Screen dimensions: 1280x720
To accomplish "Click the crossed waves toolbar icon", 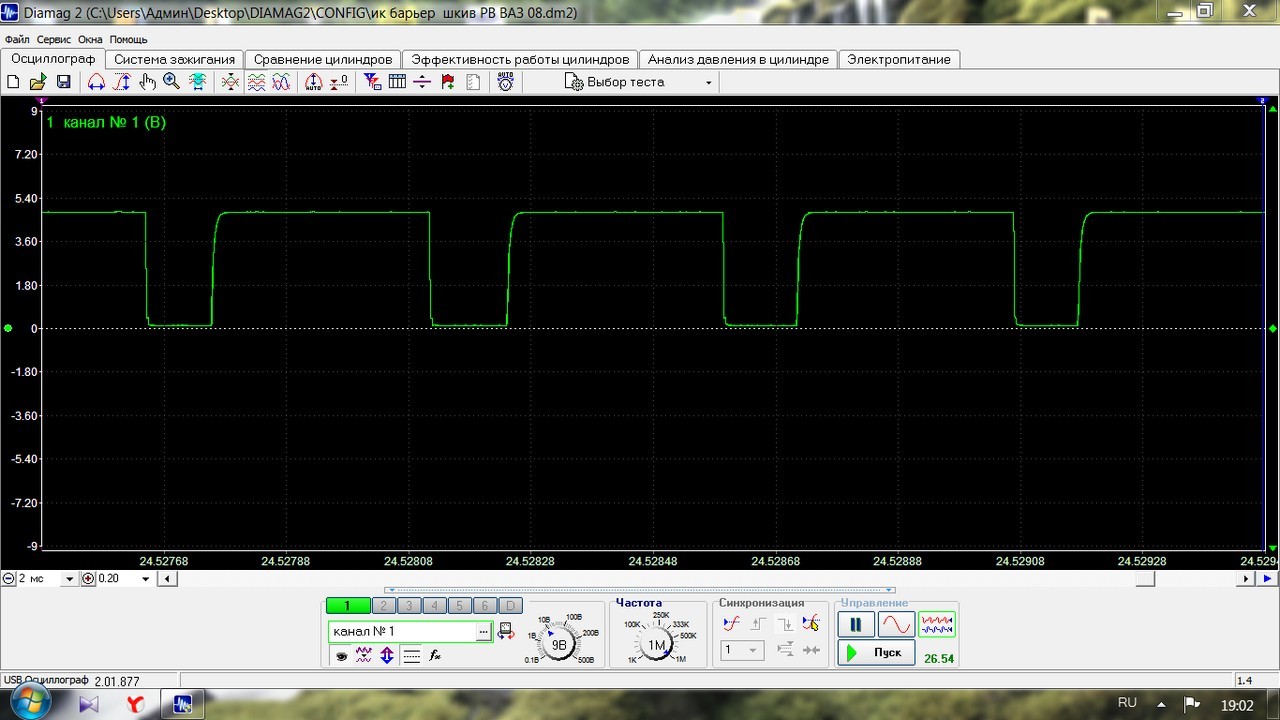I will [230, 82].
